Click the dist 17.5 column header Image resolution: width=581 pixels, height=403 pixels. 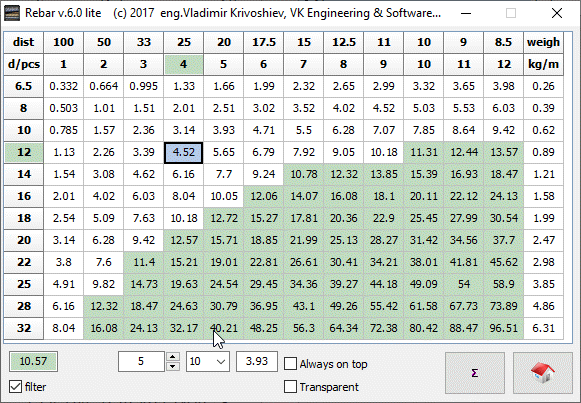tap(263, 42)
